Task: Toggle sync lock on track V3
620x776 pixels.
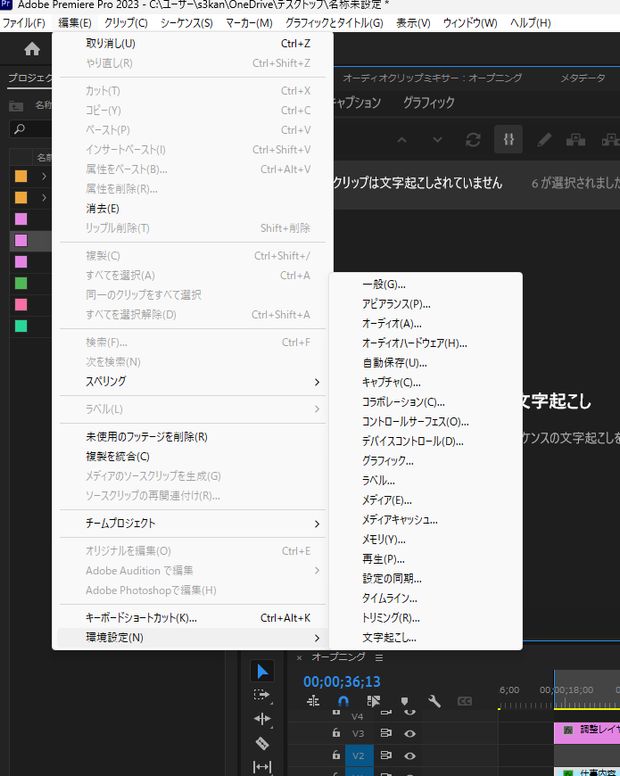Action: (386, 733)
